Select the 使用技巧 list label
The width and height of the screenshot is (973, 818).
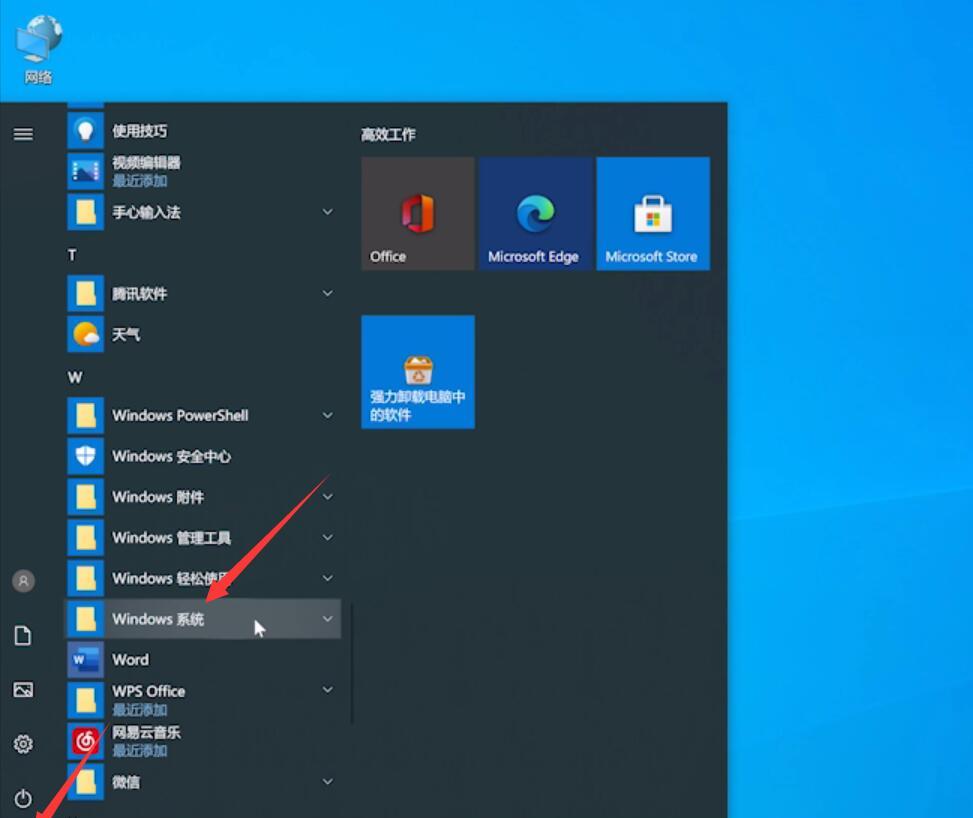[140, 131]
